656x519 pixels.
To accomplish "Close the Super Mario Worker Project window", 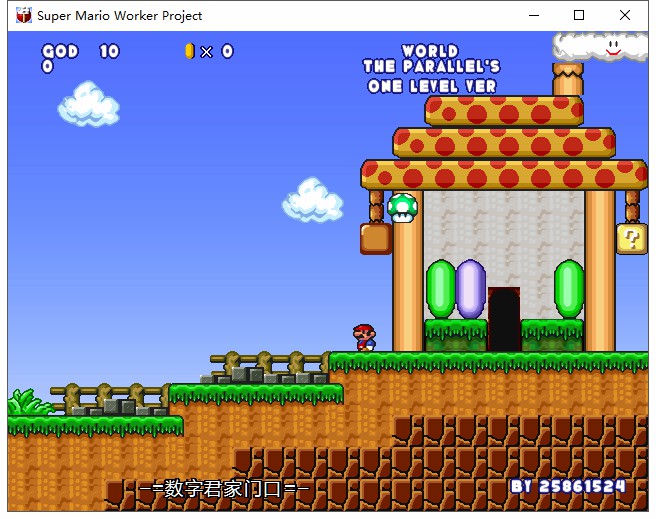I will pyautogui.click(x=625, y=15).
